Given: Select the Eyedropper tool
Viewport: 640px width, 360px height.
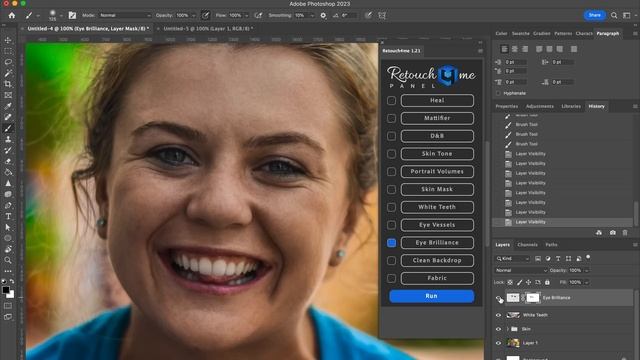Looking at the screenshot, I should coord(8,106).
